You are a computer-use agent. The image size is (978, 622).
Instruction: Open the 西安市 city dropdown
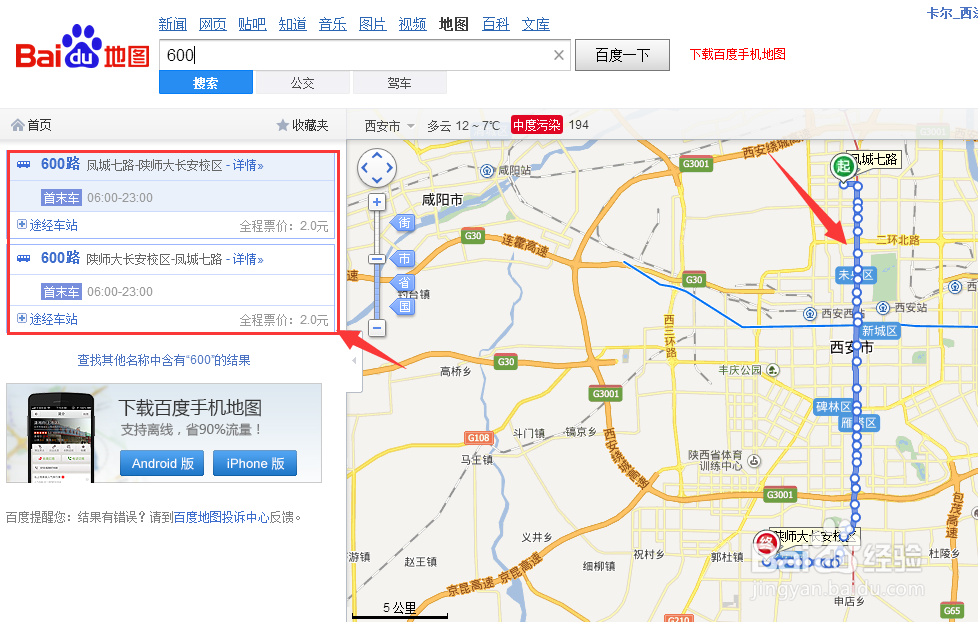pos(389,126)
